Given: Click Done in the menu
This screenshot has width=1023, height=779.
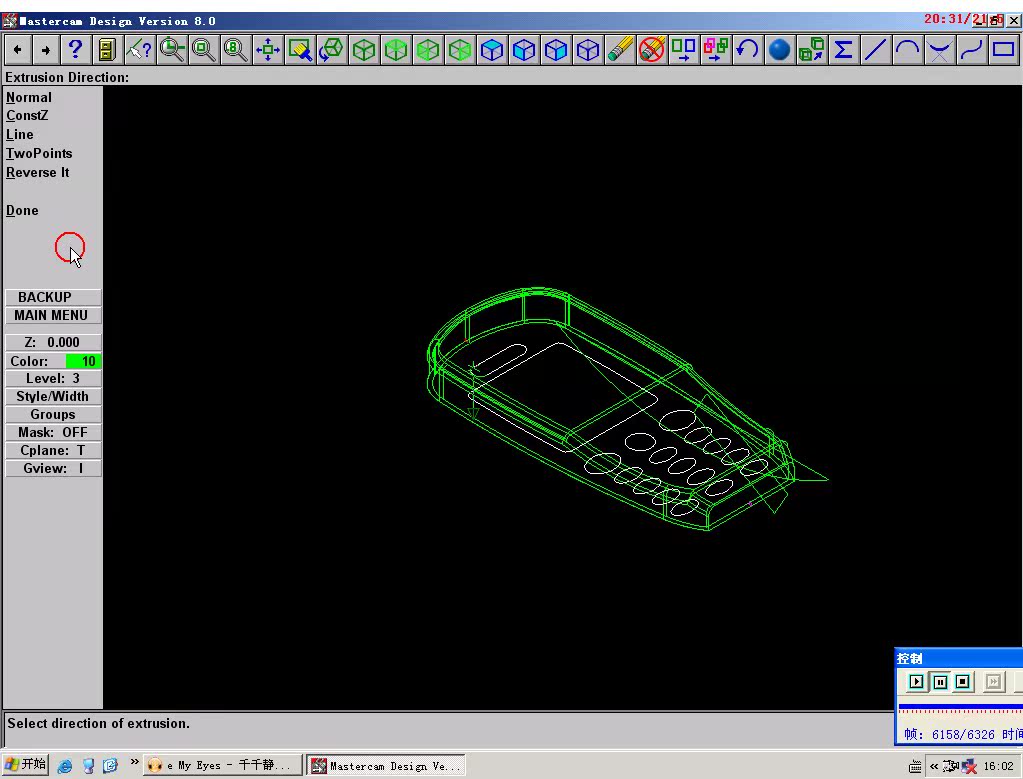Looking at the screenshot, I should tap(22, 210).
